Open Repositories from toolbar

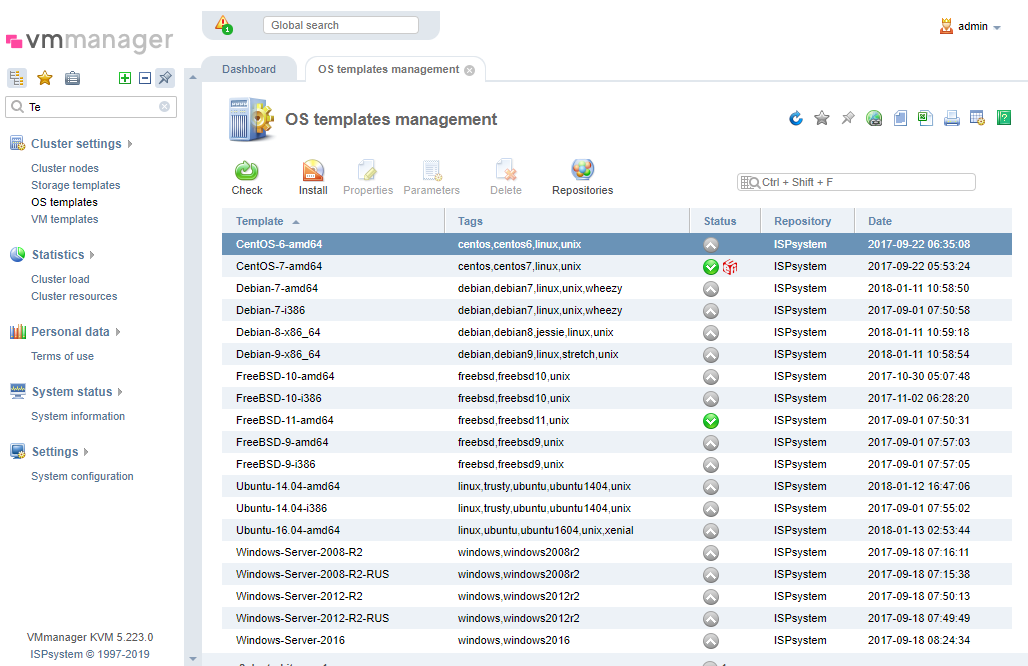[x=582, y=178]
